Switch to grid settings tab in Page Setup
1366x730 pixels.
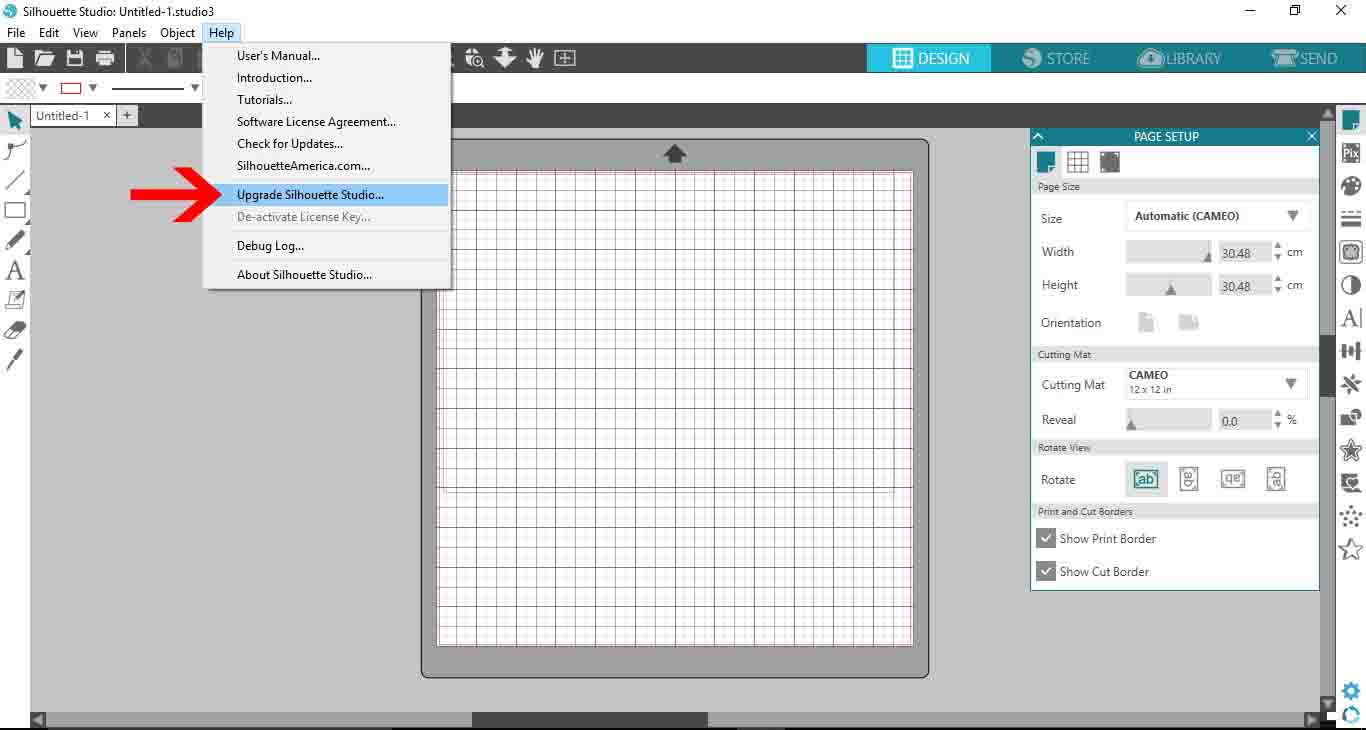tap(1077, 162)
